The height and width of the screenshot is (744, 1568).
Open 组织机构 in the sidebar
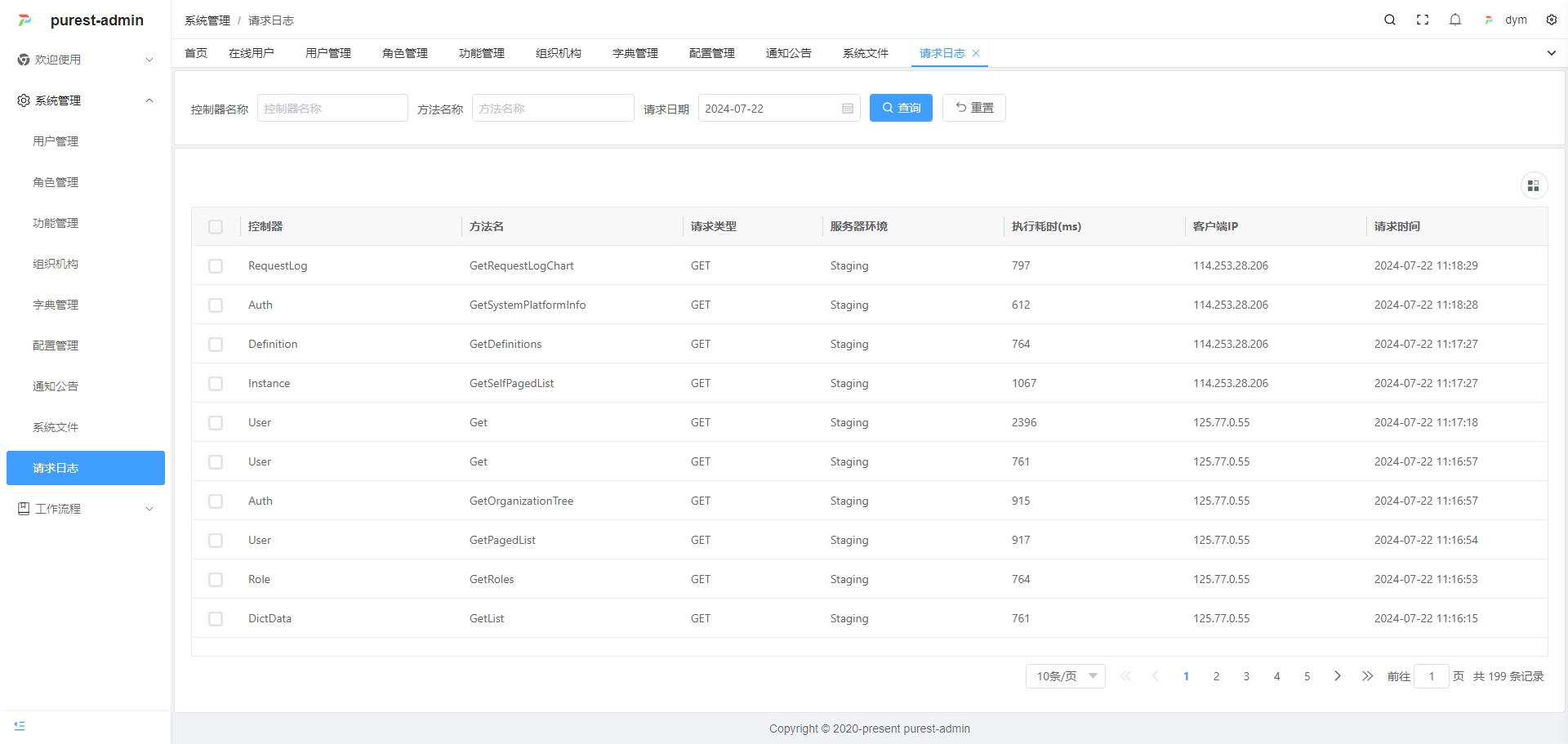click(x=56, y=264)
